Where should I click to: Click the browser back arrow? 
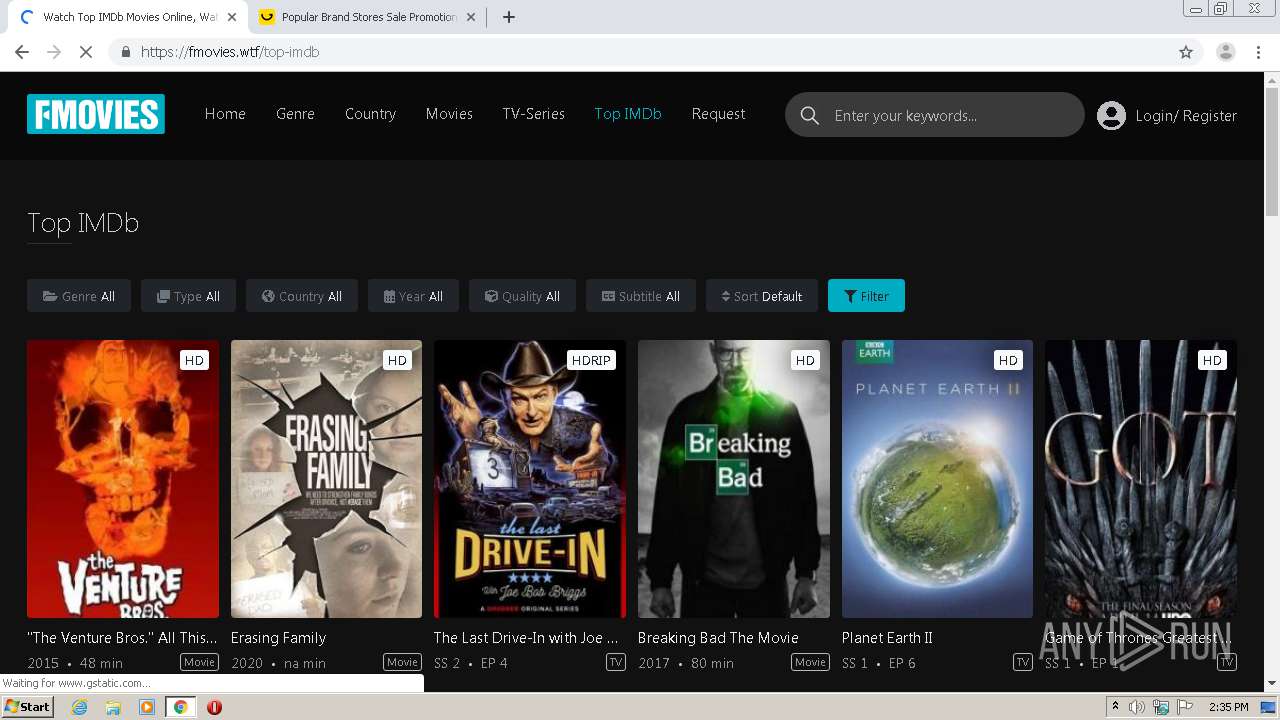click(22, 52)
